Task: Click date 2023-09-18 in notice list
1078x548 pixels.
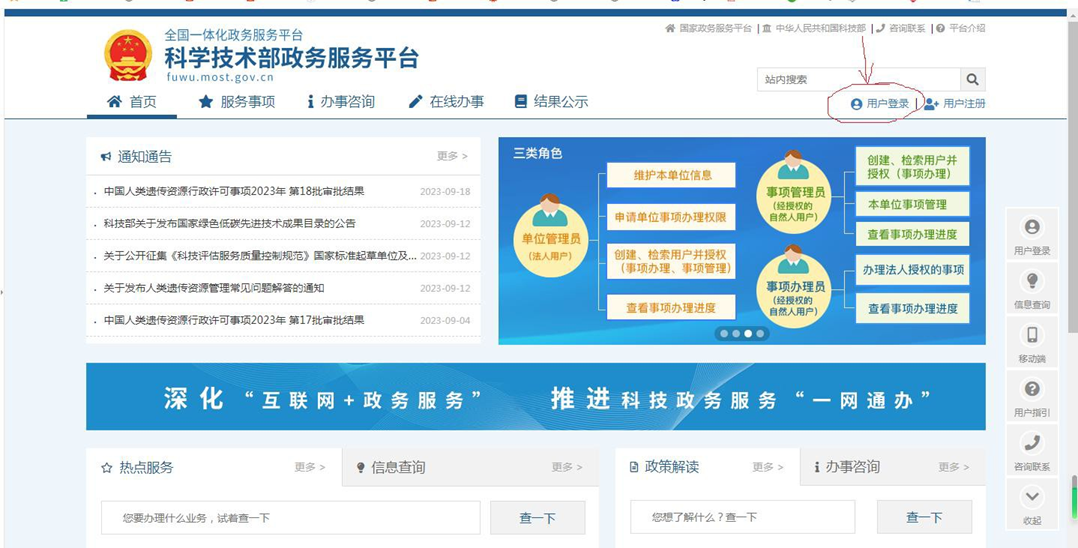Action: tap(446, 192)
